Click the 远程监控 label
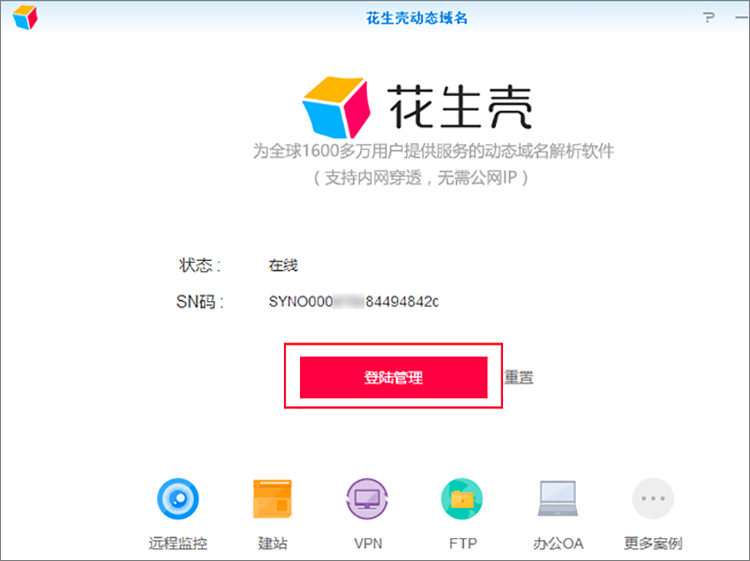 (178, 543)
